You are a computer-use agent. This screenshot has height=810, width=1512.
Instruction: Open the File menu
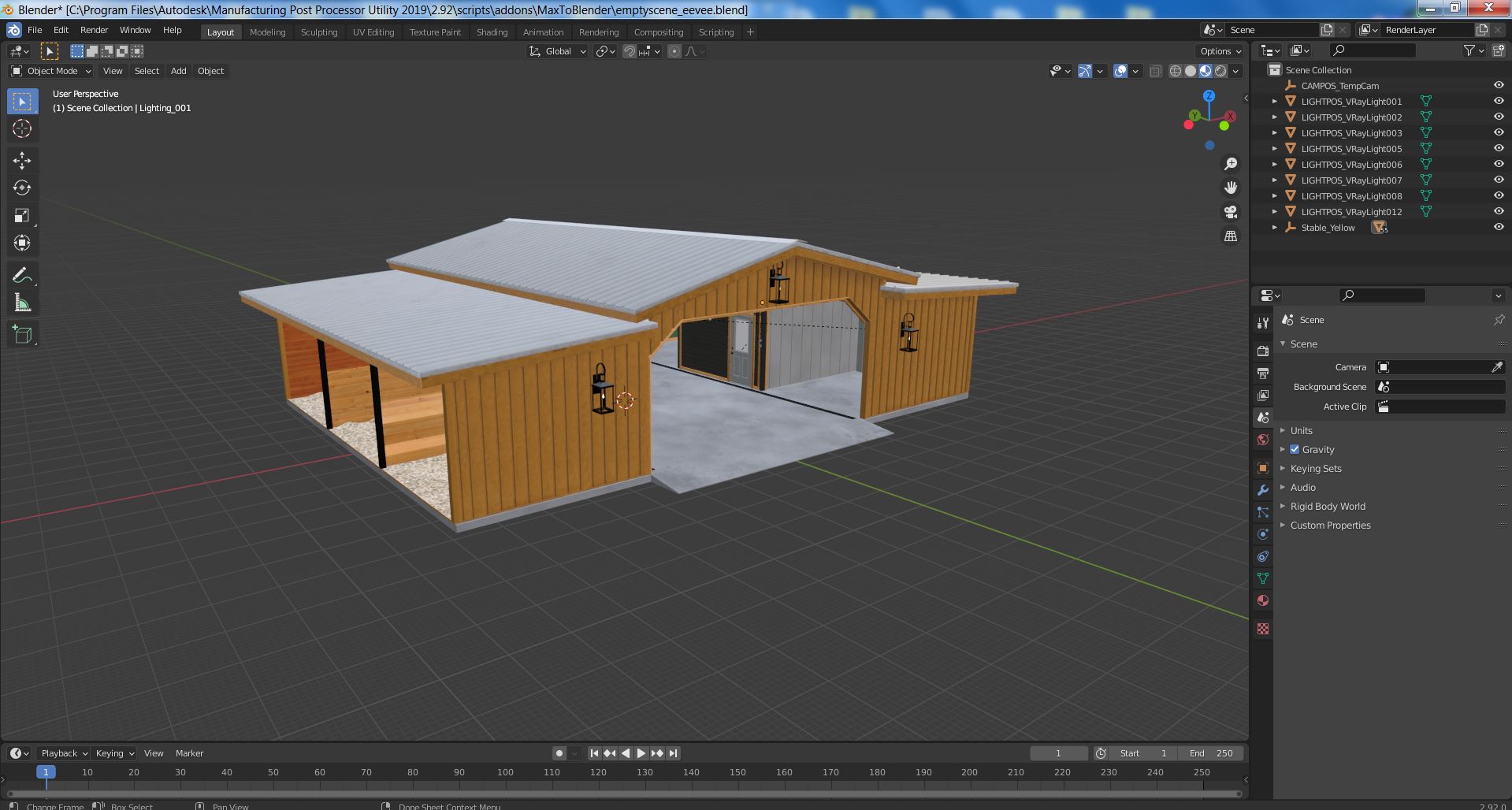pos(35,30)
